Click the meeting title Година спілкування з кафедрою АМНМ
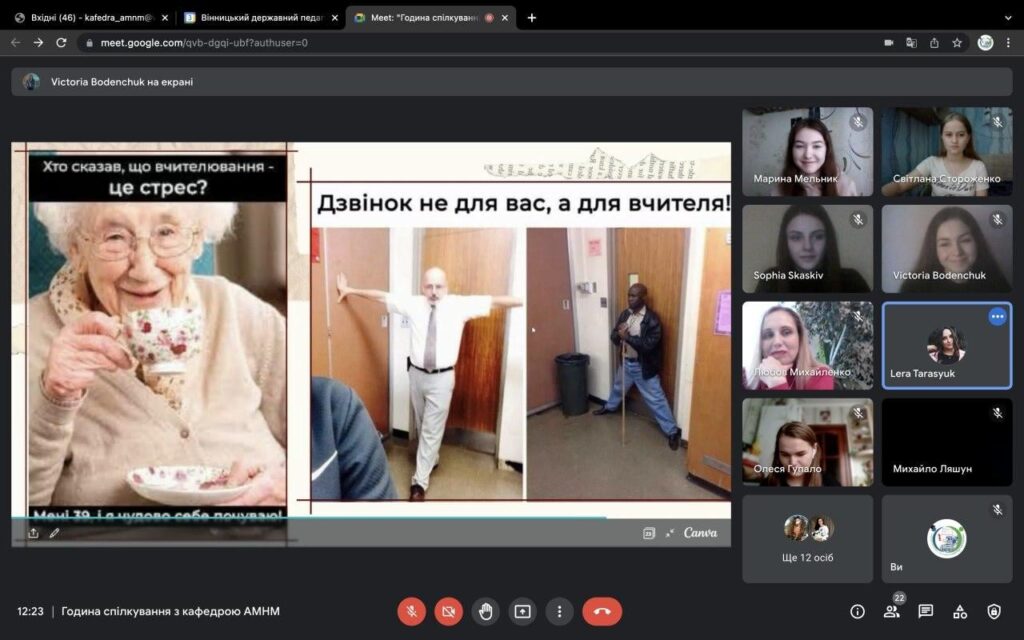Viewport: 1024px width, 640px height. [x=170, y=611]
